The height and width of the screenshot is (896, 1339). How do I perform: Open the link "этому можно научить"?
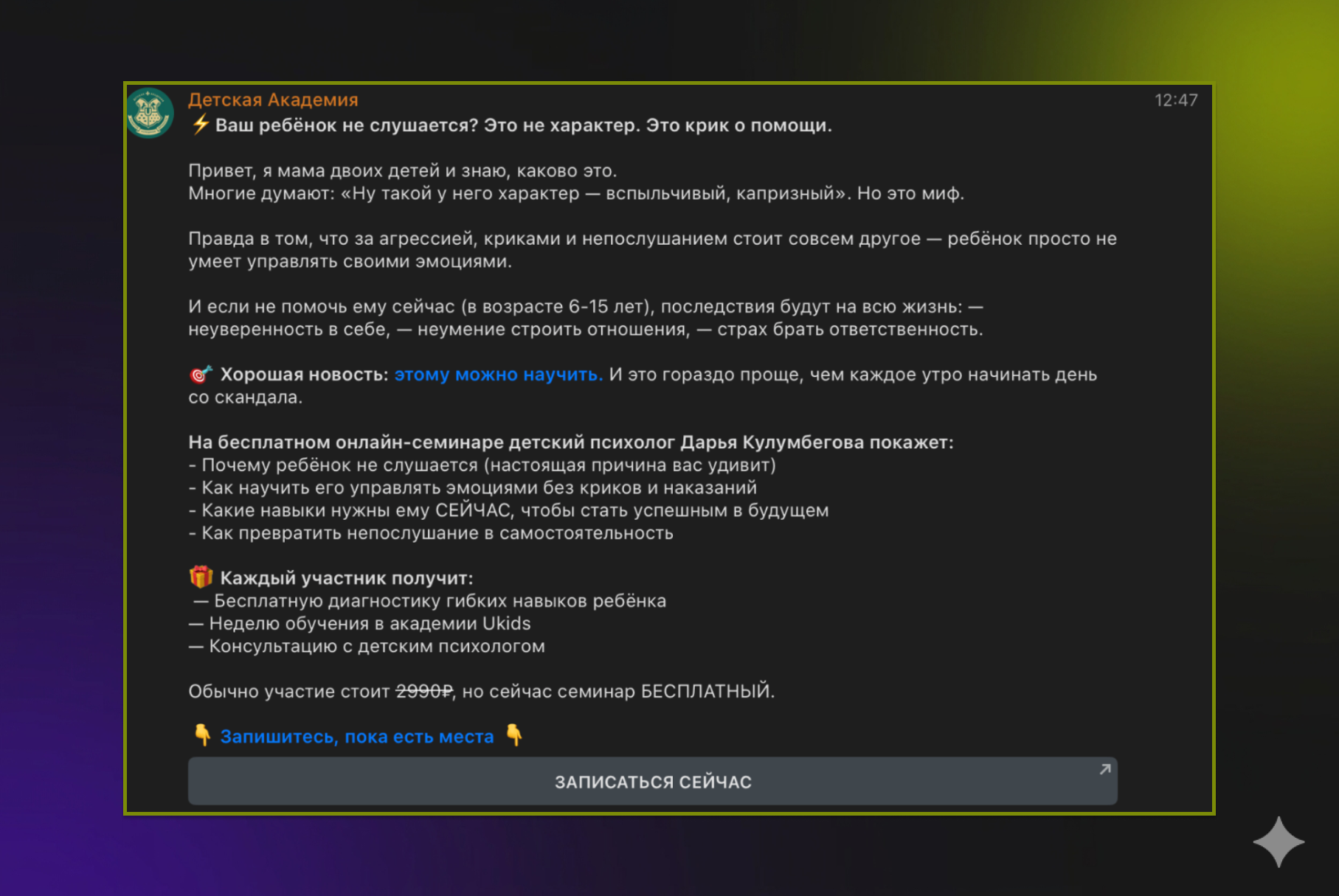coord(498,375)
